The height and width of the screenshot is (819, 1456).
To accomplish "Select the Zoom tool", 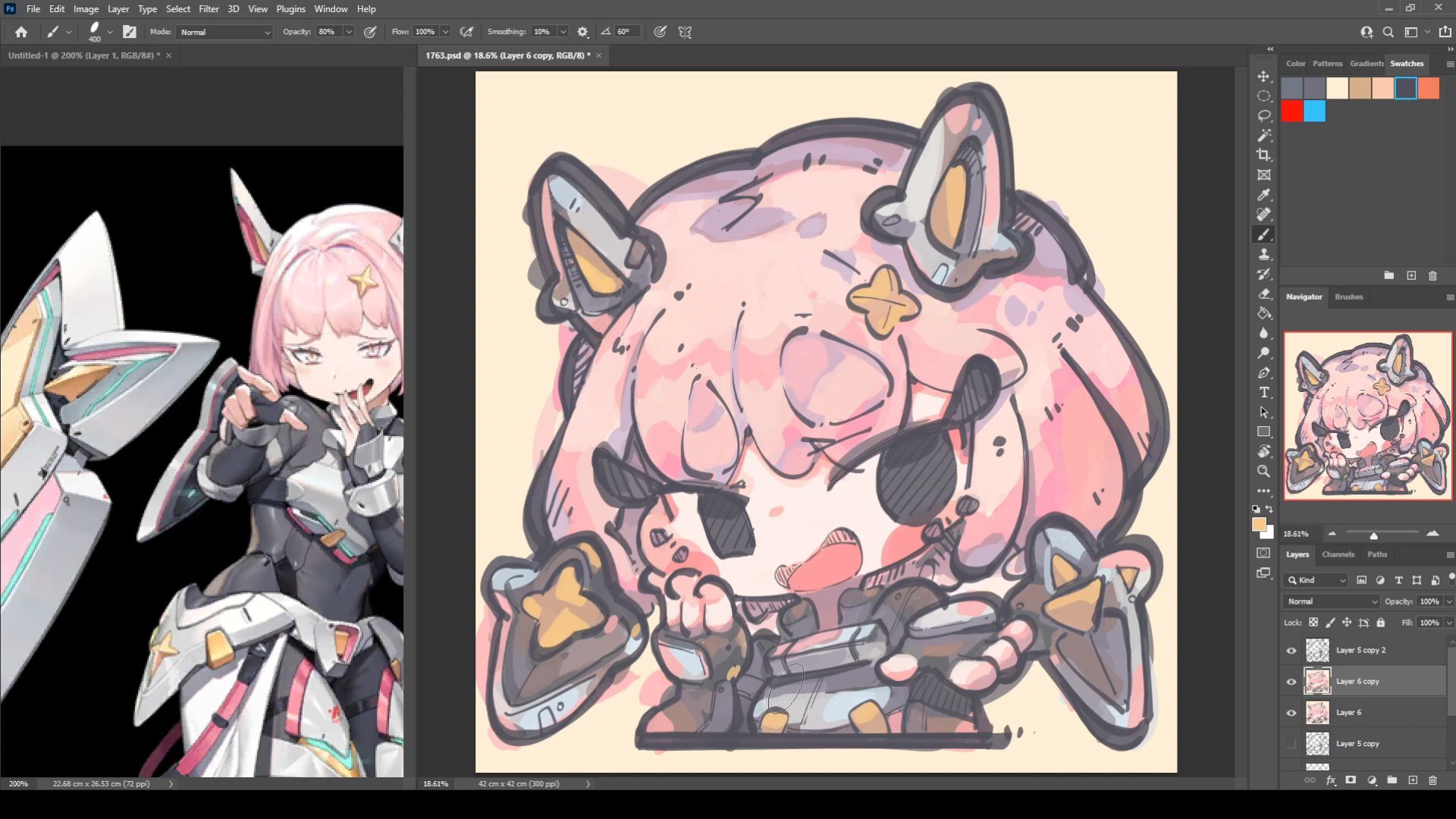I will click(x=1263, y=471).
